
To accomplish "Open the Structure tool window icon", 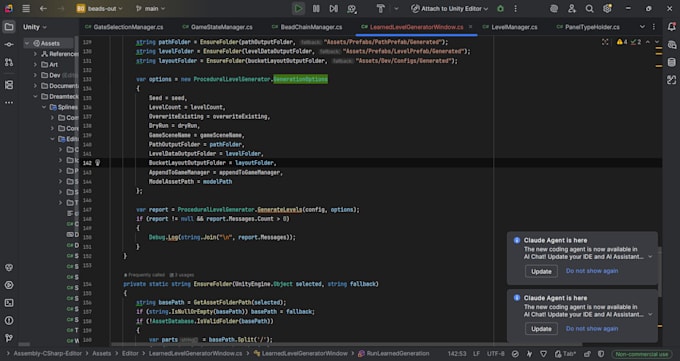I will coord(9,85).
